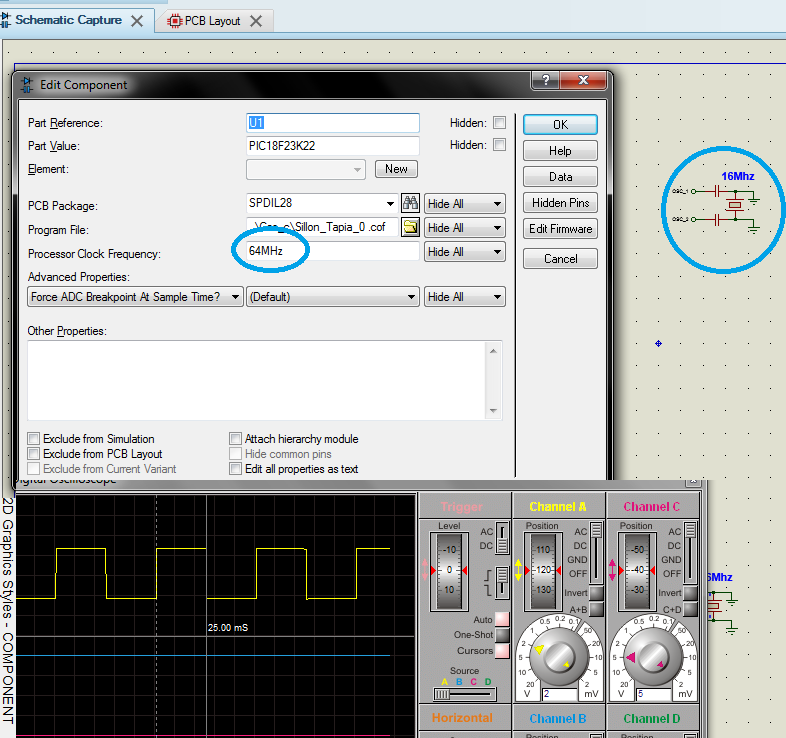Click the Channel A Position thumbwheel
This screenshot has height=738, width=786.
[543, 571]
